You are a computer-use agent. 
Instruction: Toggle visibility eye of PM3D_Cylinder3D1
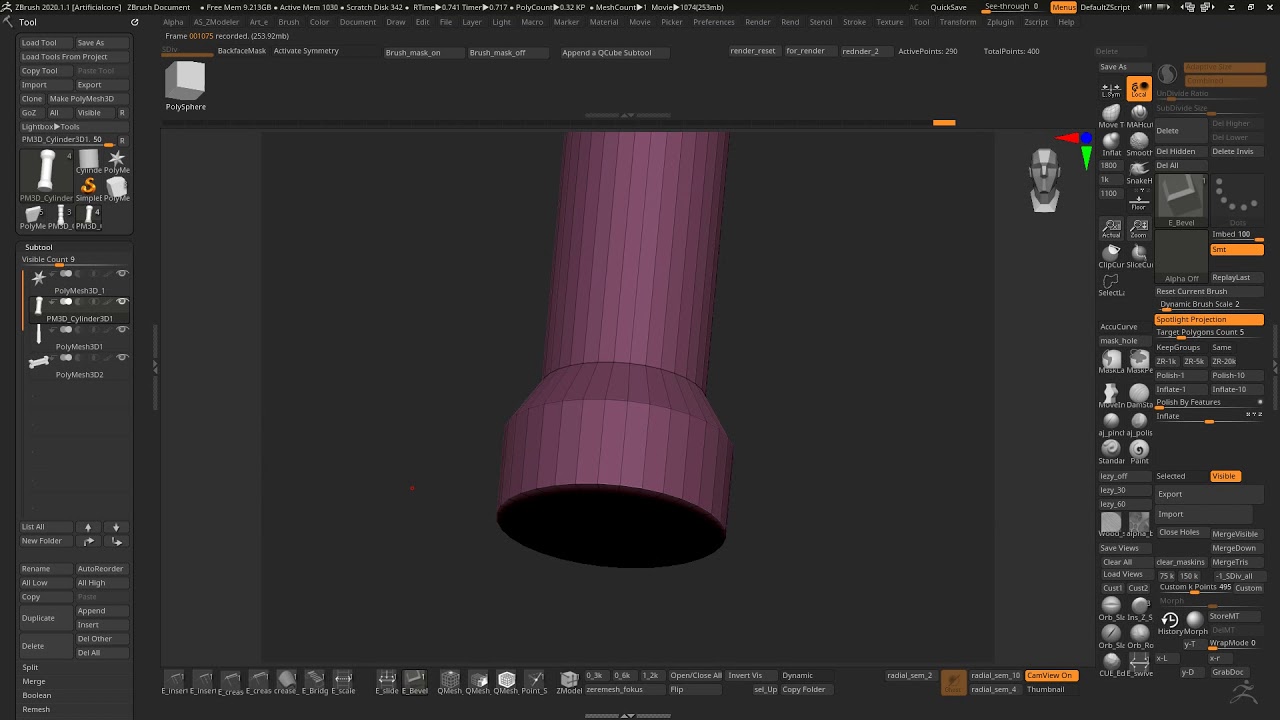click(x=122, y=301)
